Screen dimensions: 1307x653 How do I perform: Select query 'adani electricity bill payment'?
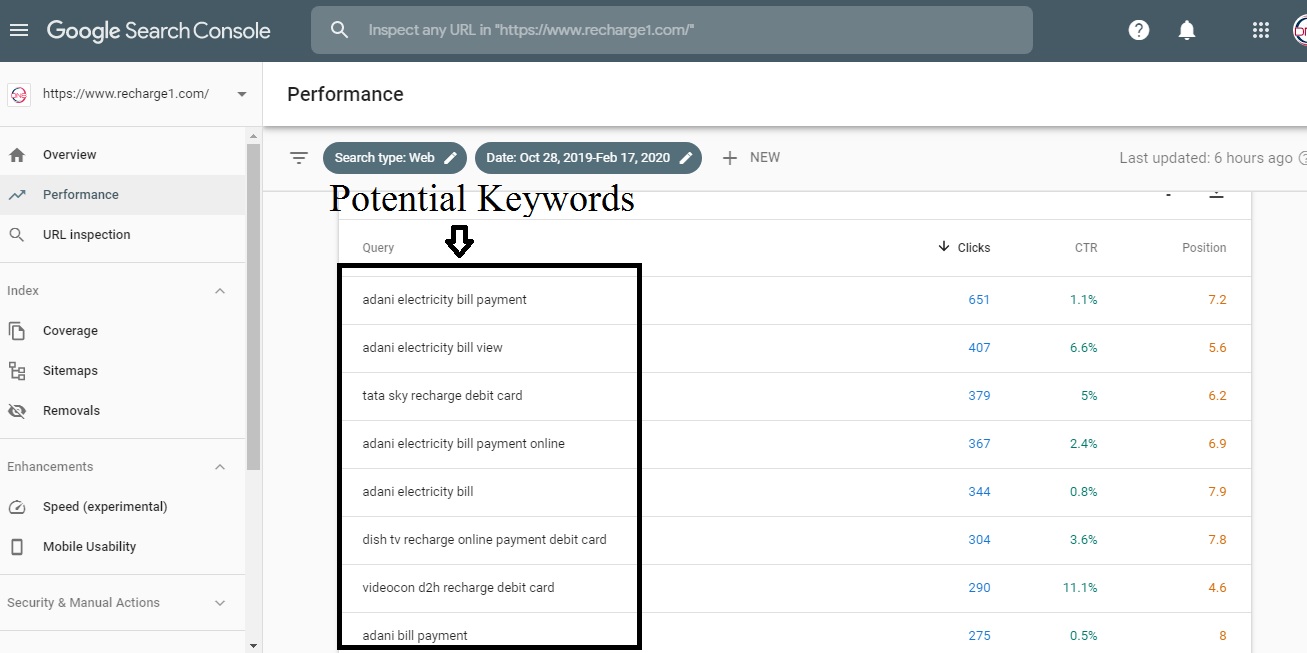pos(444,300)
